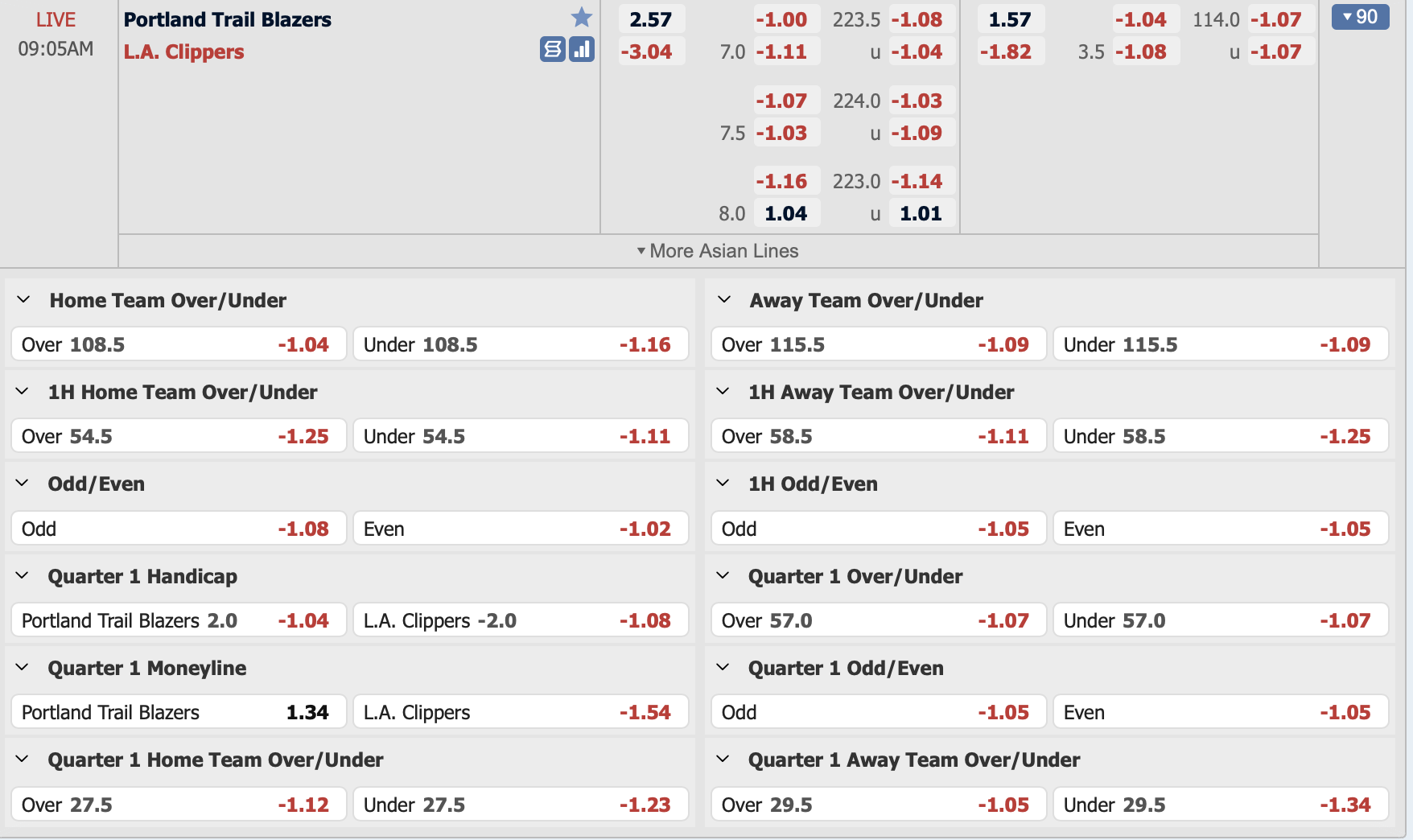Bet Under 115.5 away team total
The image size is (1413, 840).
(x=1221, y=344)
